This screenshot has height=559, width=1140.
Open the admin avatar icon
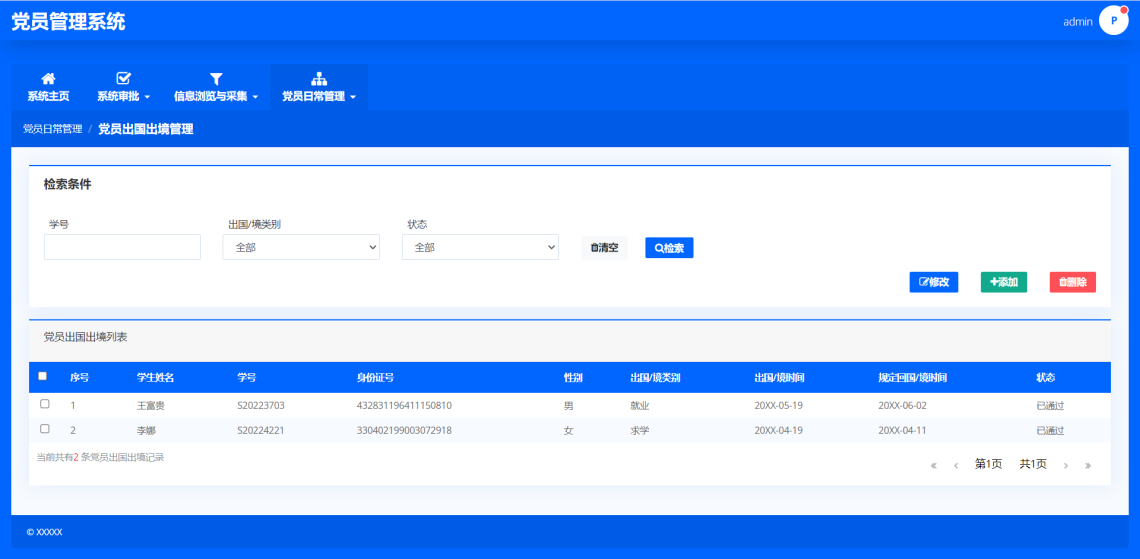click(x=1113, y=20)
